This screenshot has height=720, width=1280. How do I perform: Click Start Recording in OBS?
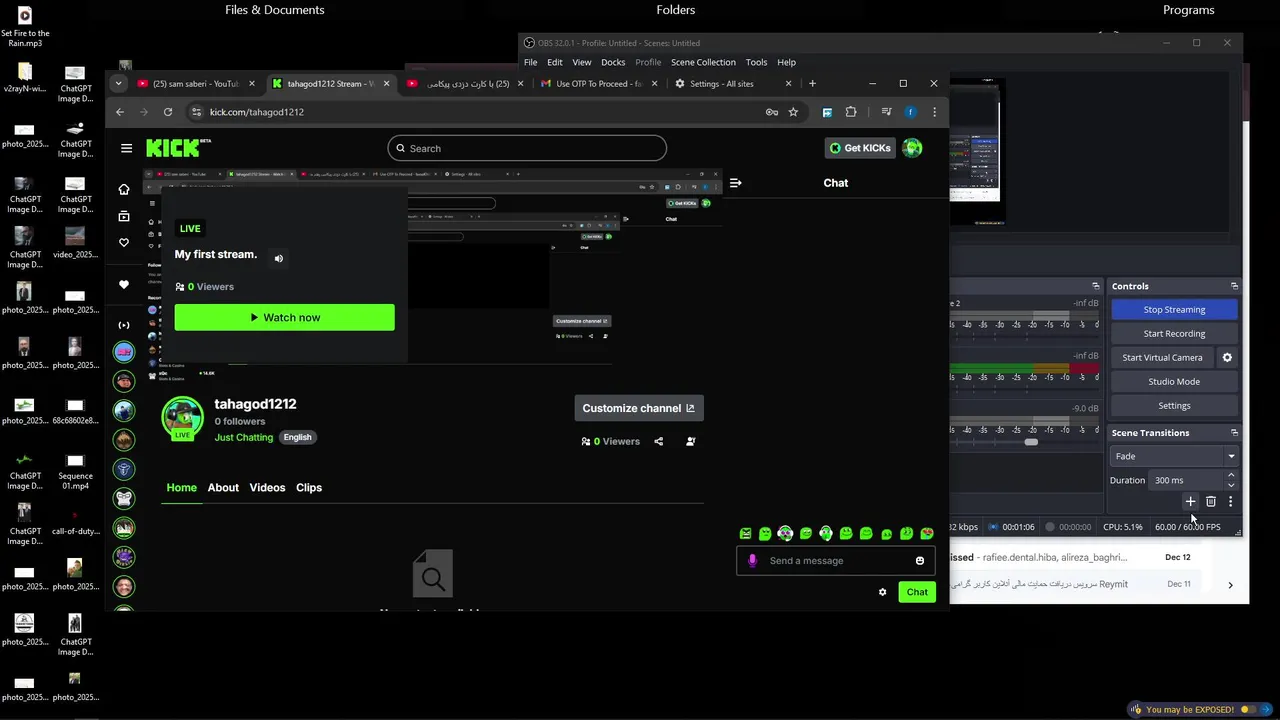tap(1174, 334)
